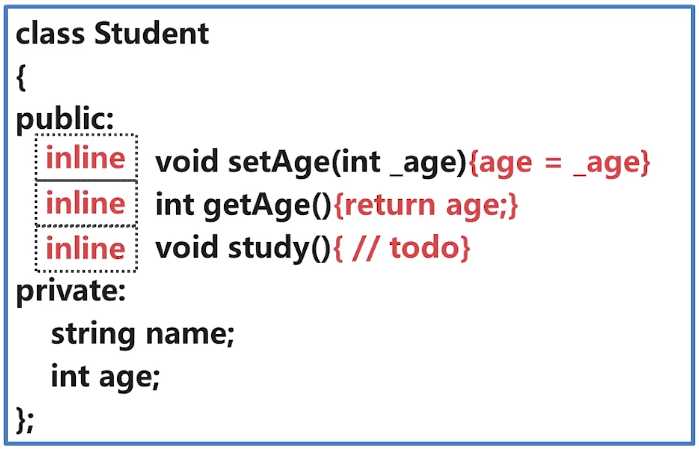The image size is (699, 449).
Task: Click the closing '};' line
Action: coord(25,419)
